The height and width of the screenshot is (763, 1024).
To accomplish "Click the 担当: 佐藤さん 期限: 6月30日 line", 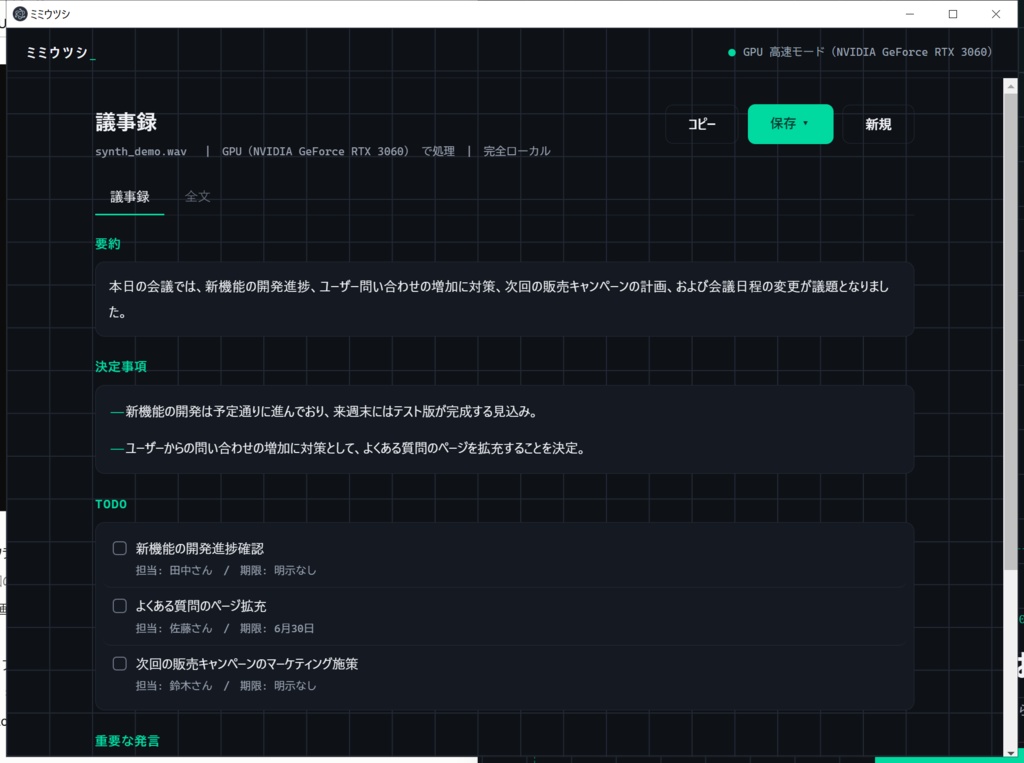I will 225,628.
